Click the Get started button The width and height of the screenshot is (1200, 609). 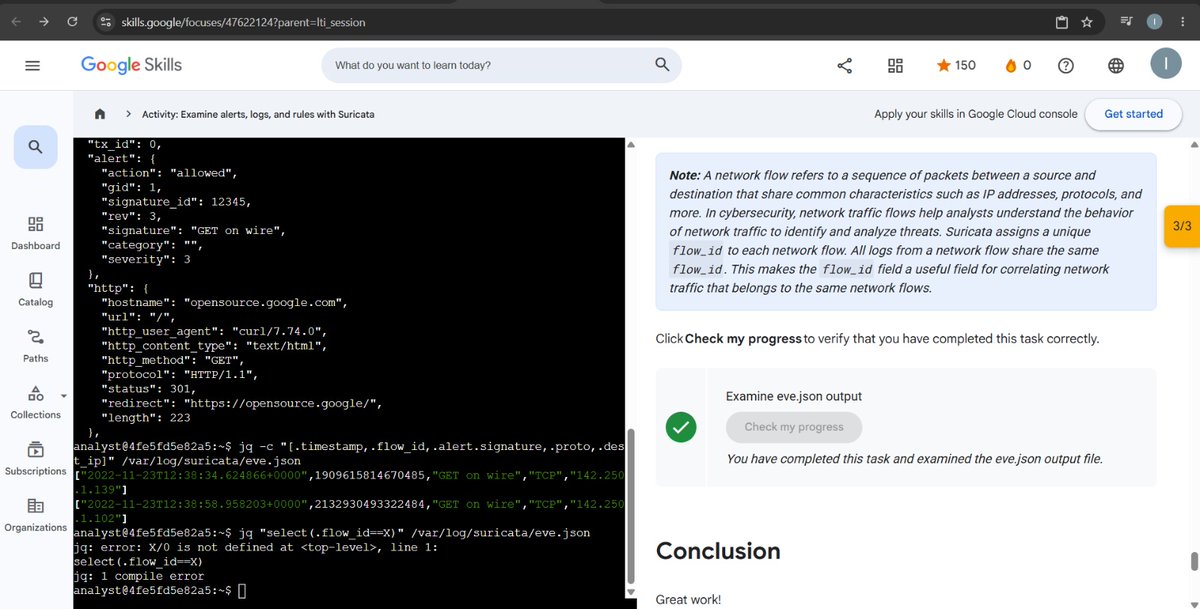1133,114
